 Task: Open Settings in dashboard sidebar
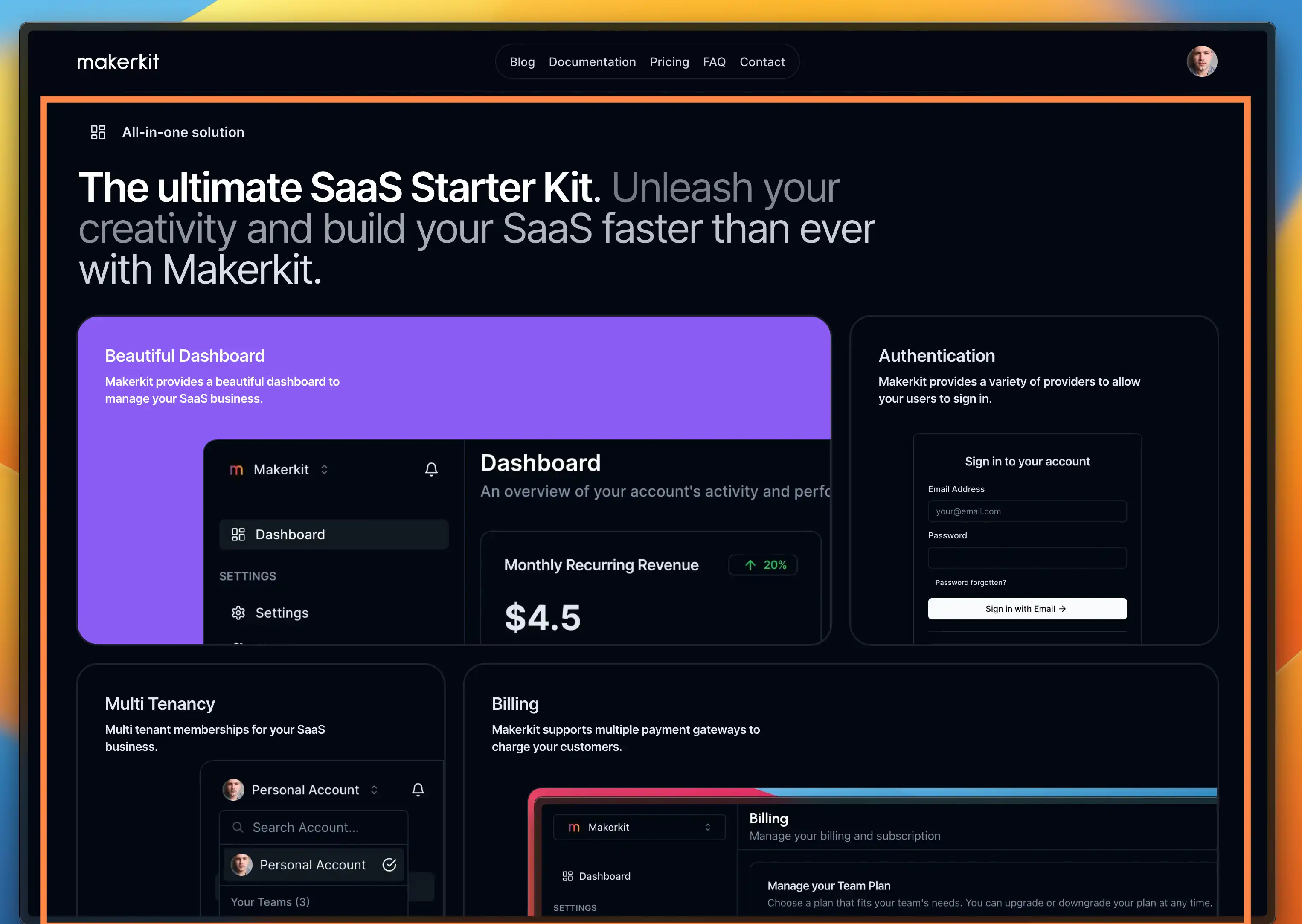334,613
